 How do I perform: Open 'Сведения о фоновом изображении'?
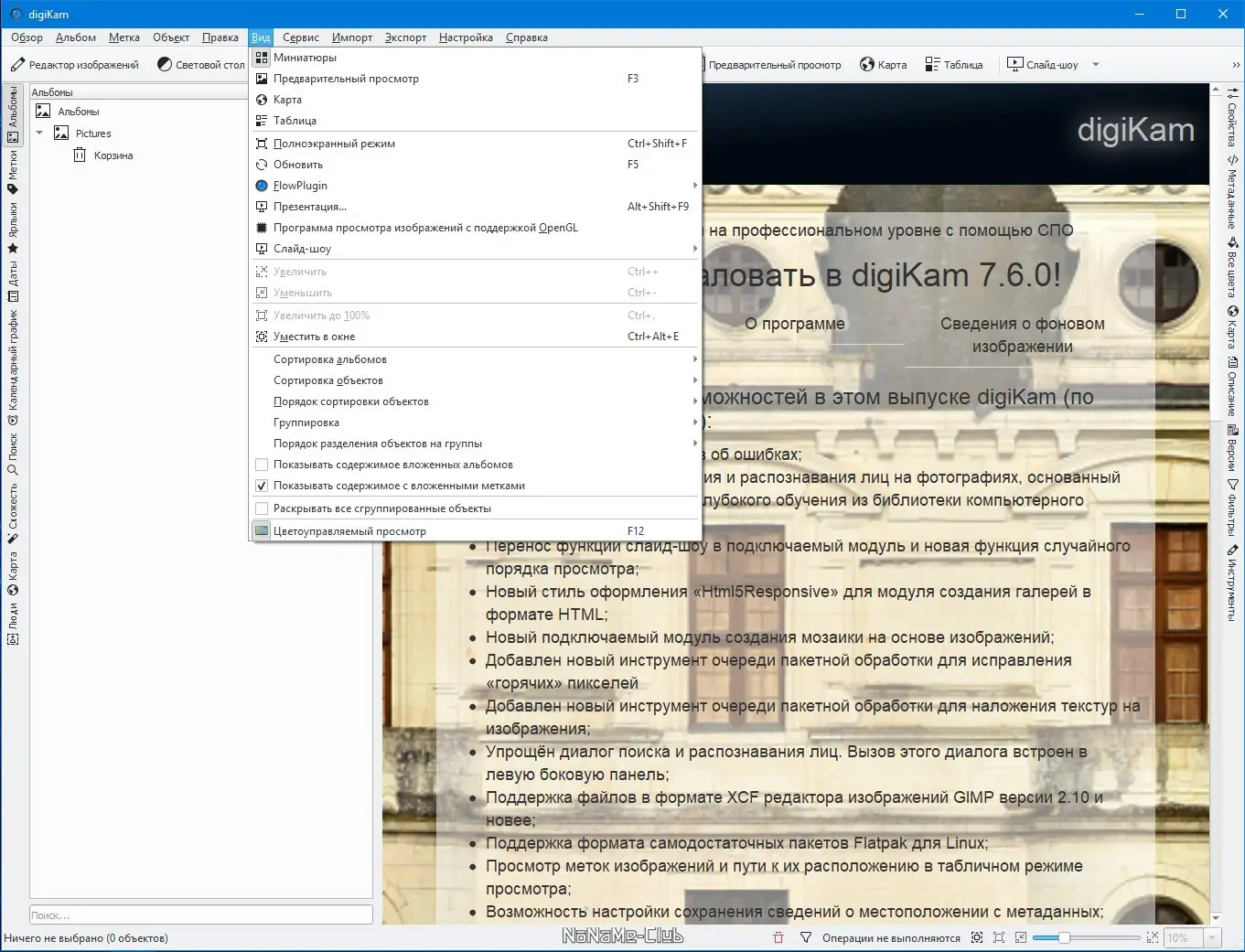pyautogui.click(x=1024, y=335)
